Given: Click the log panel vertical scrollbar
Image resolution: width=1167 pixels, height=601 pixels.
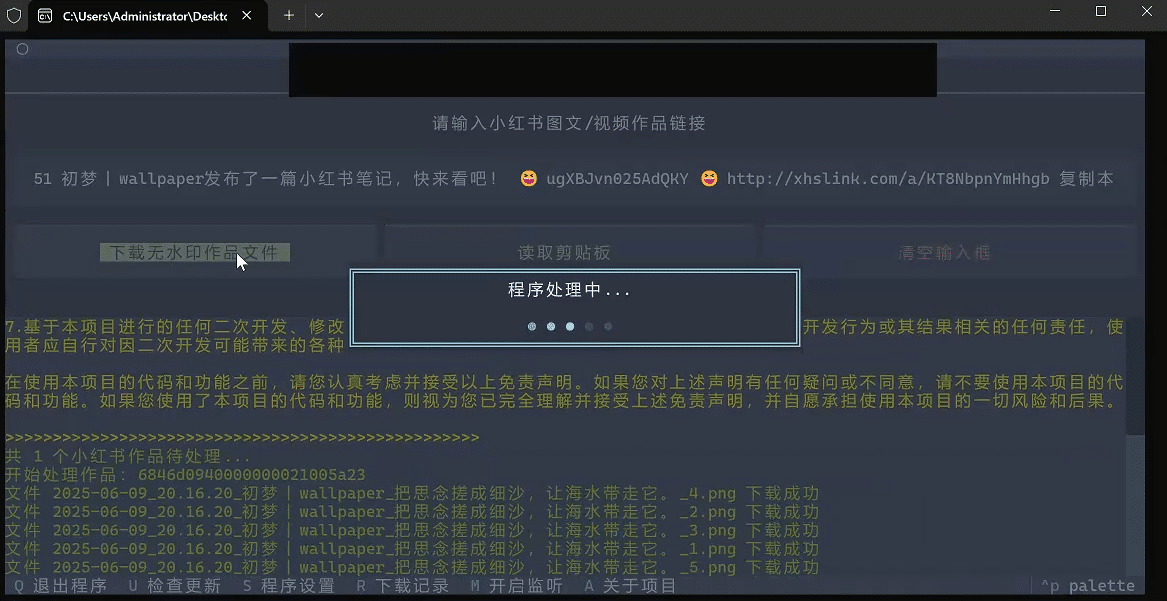Looking at the screenshot, I should [x=1134, y=446].
